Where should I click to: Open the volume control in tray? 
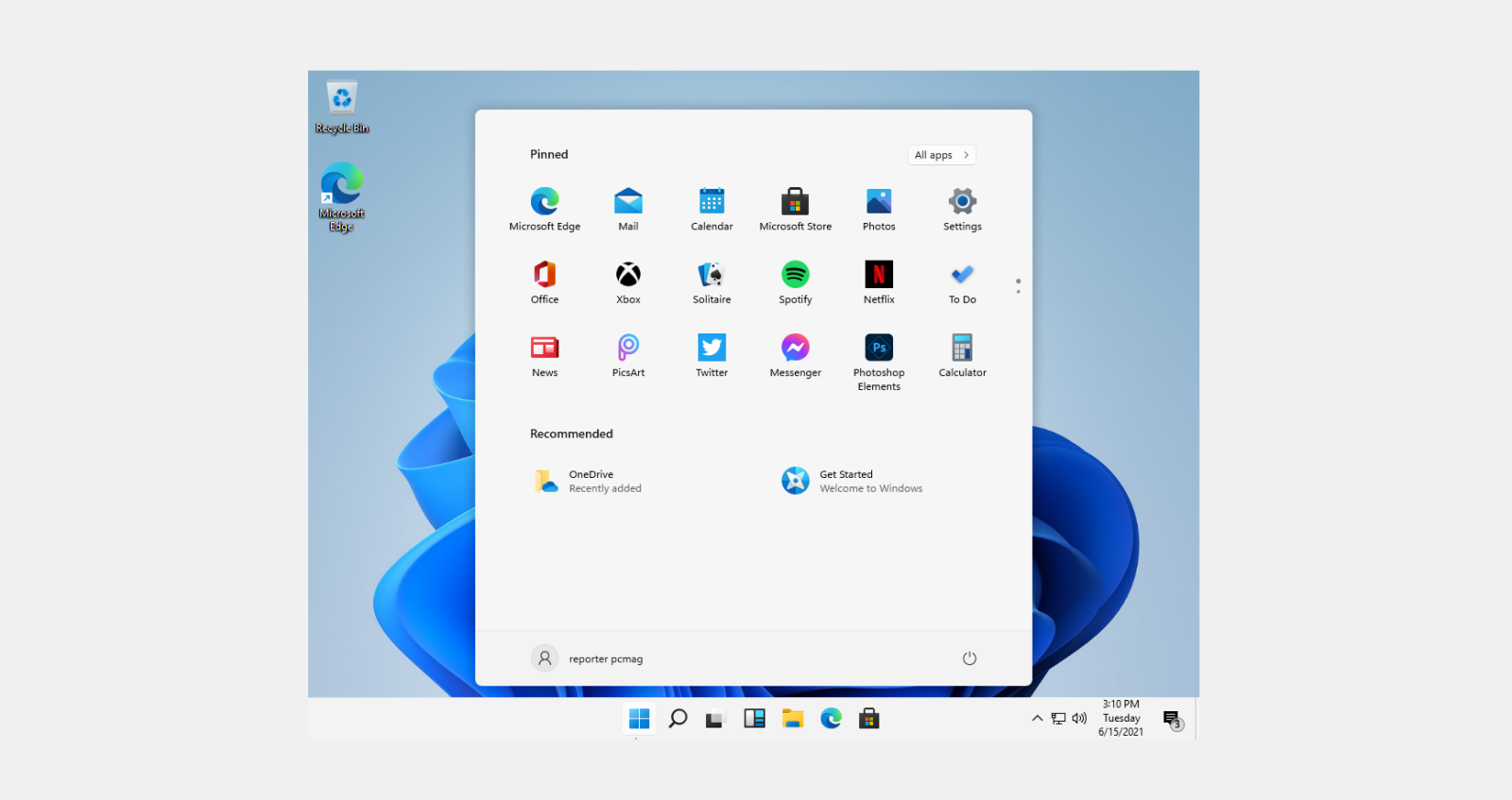point(1079,719)
